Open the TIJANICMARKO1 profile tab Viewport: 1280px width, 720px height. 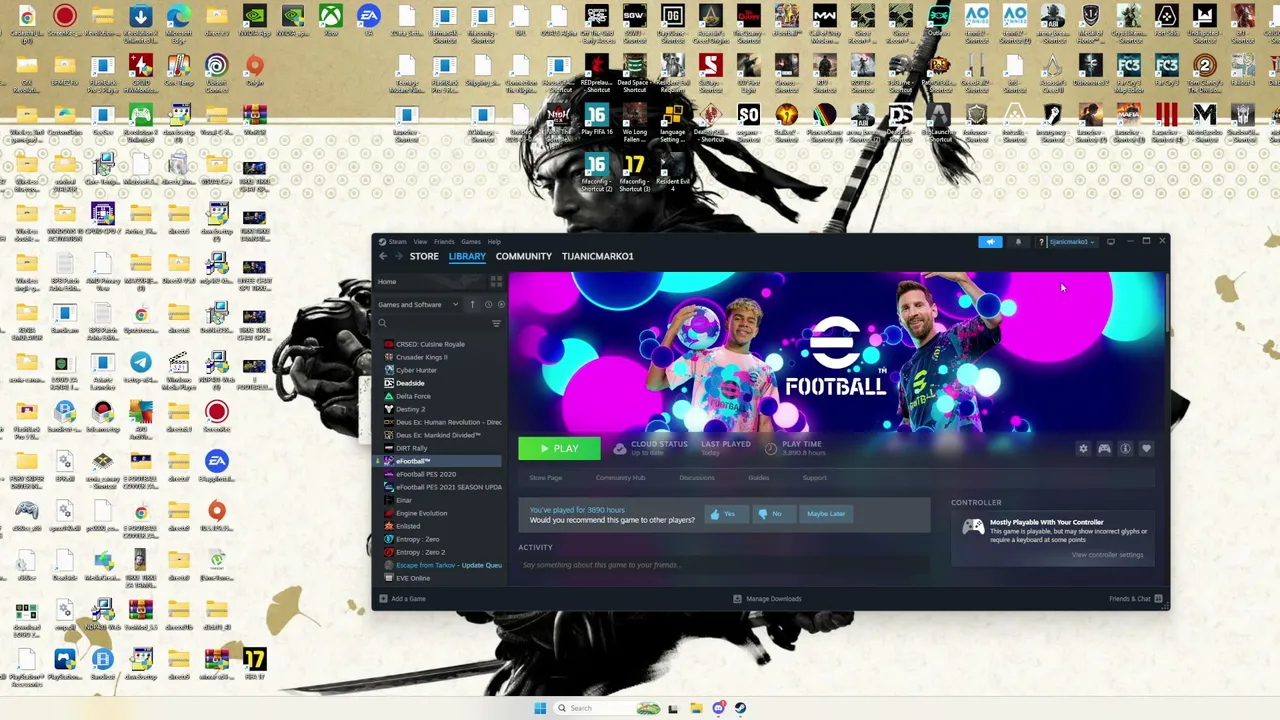pyautogui.click(x=597, y=256)
